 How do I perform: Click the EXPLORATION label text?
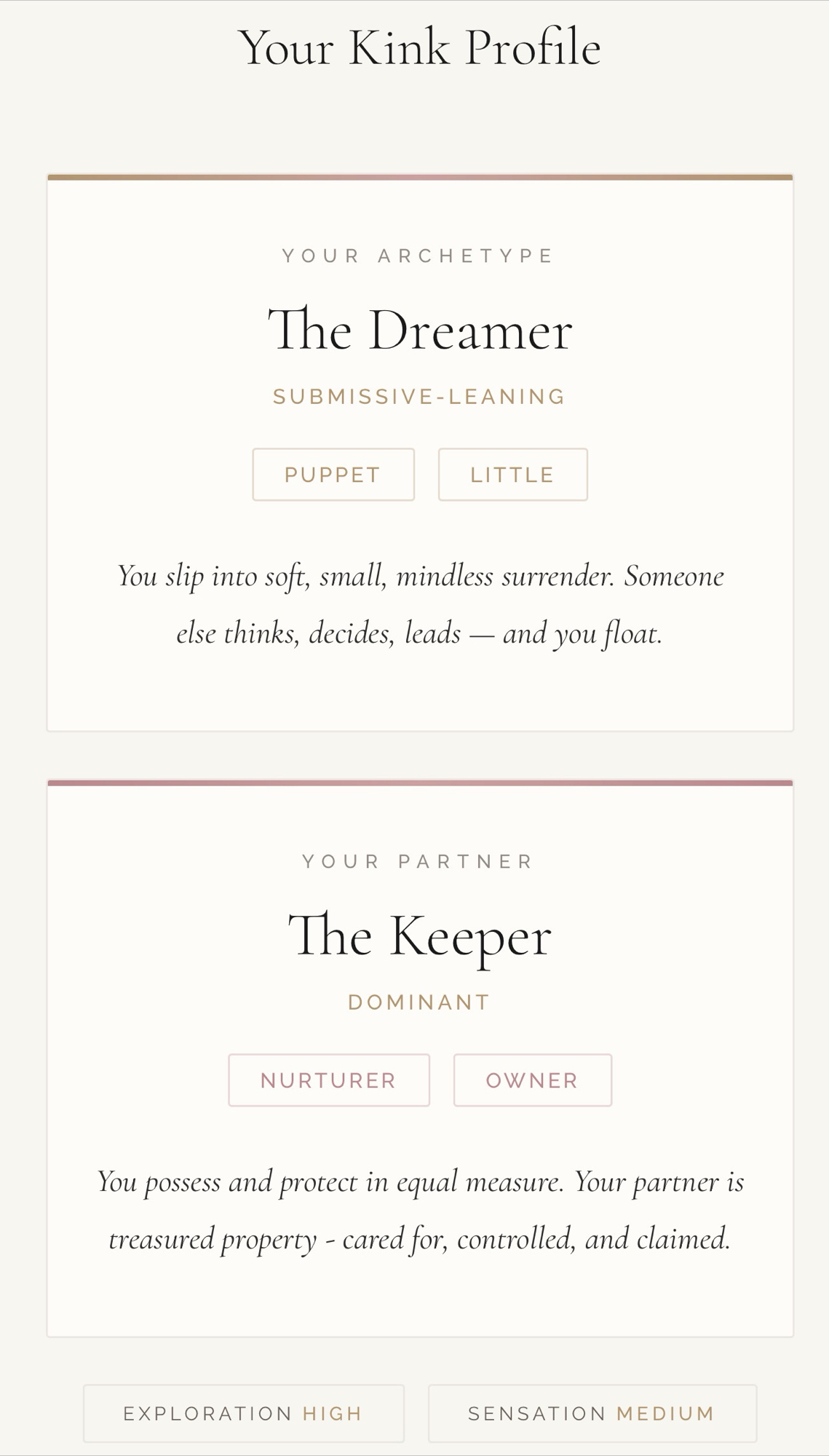[207, 1414]
